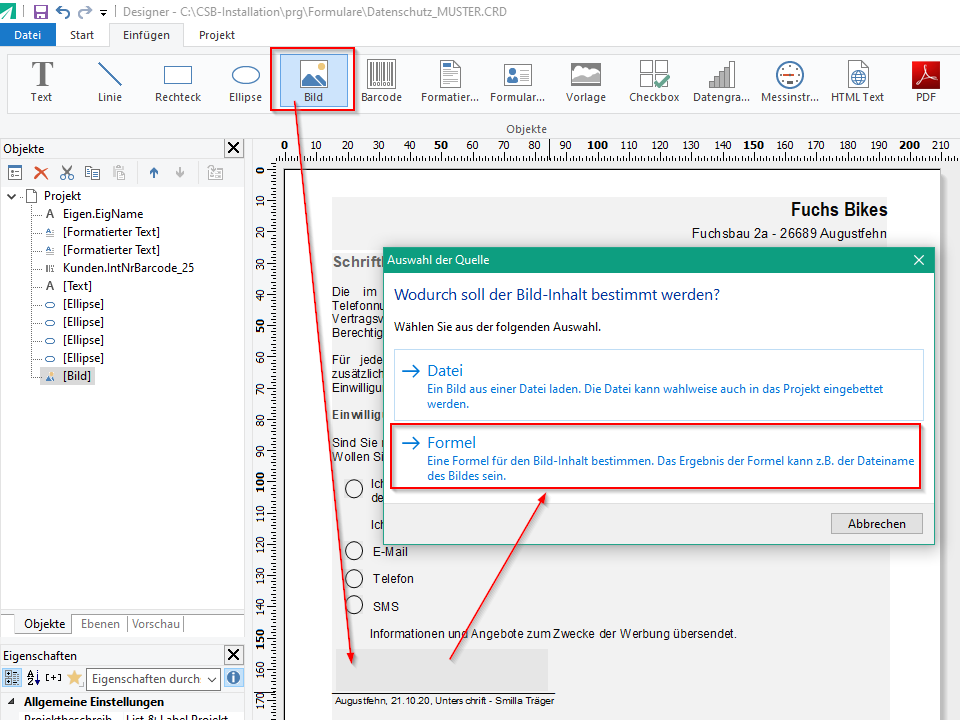The height and width of the screenshot is (720, 960).
Task: Click the 'Informationen und Angebote' text line
Action: (x=553, y=634)
